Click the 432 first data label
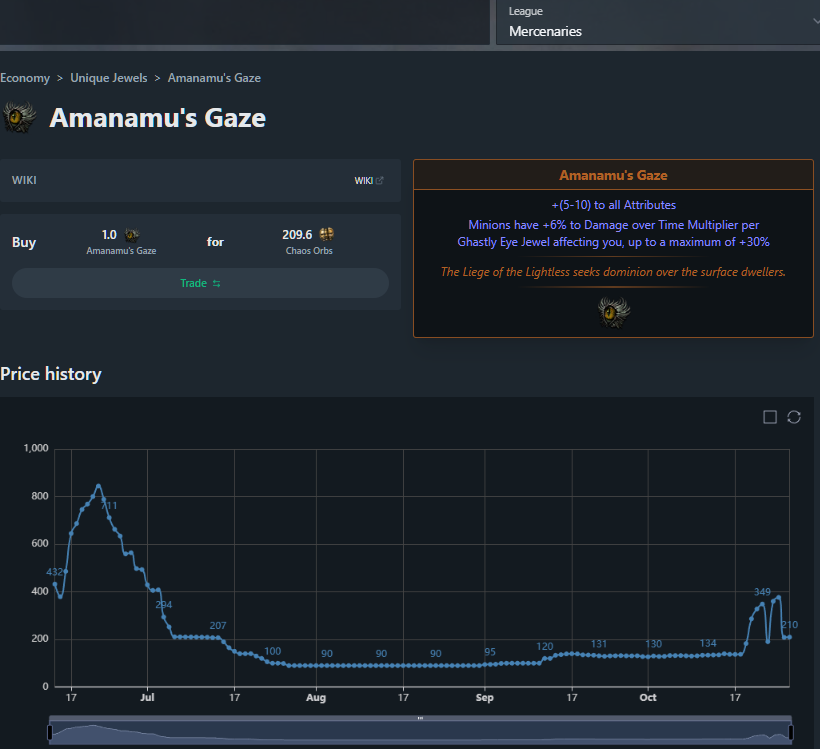 [54, 572]
